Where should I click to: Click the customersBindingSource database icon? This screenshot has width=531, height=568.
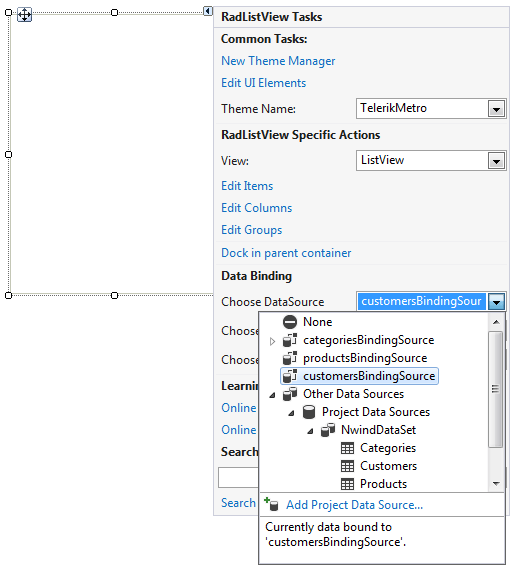290,376
